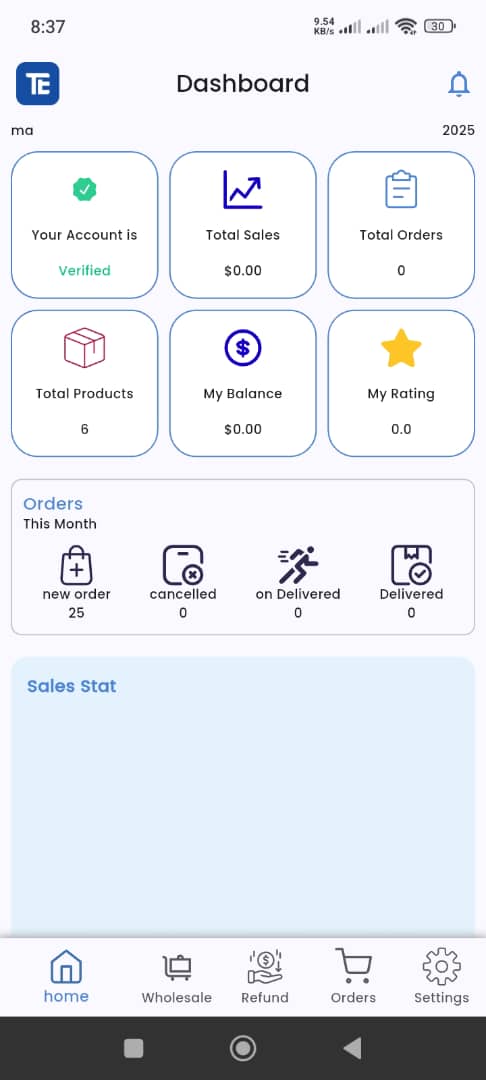The height and width of the screenshot is (1080, 486).
Task: Tap the notification bell icon
Action: pos(458,84)
